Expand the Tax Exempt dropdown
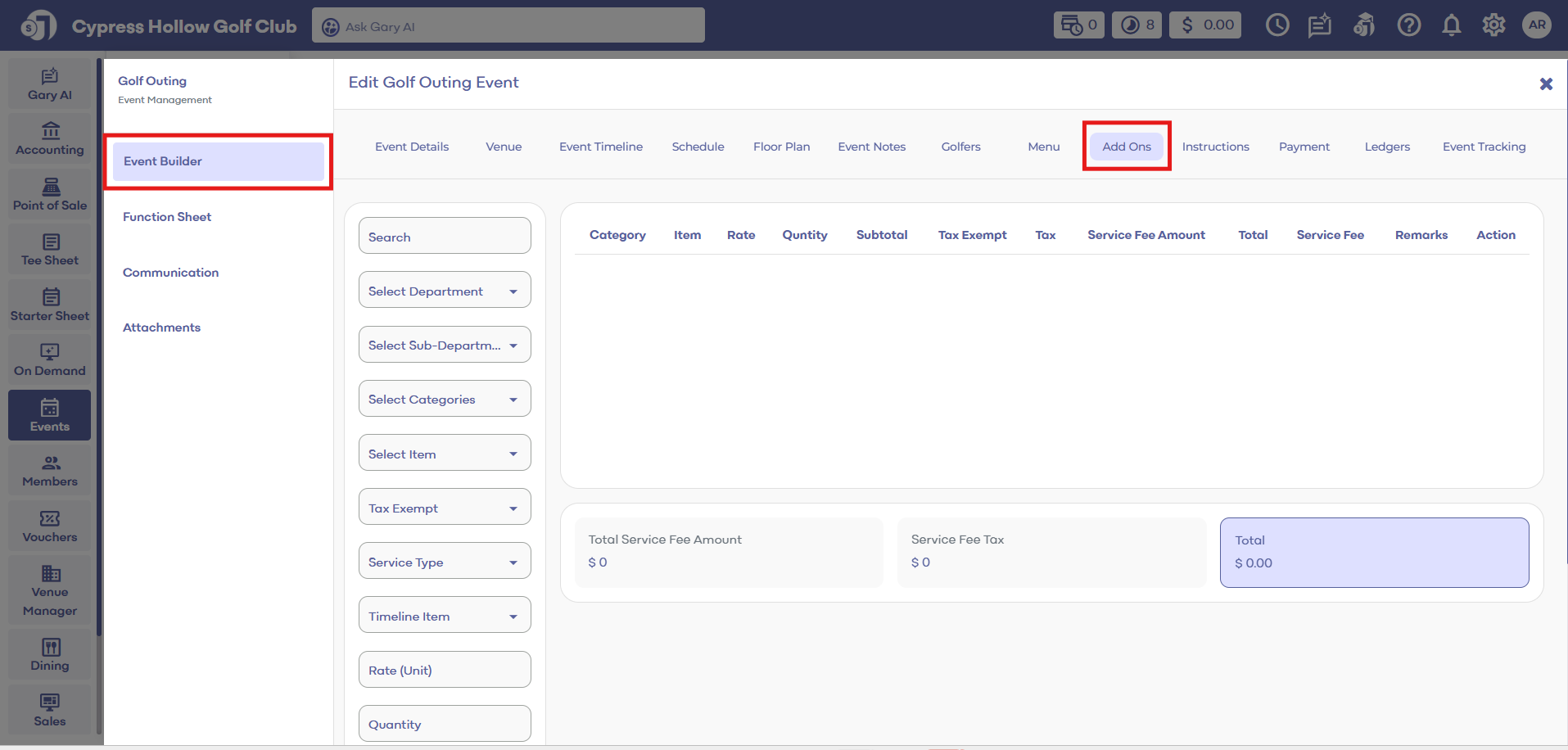Screen dimensions: 1568x750 [445, 508]
